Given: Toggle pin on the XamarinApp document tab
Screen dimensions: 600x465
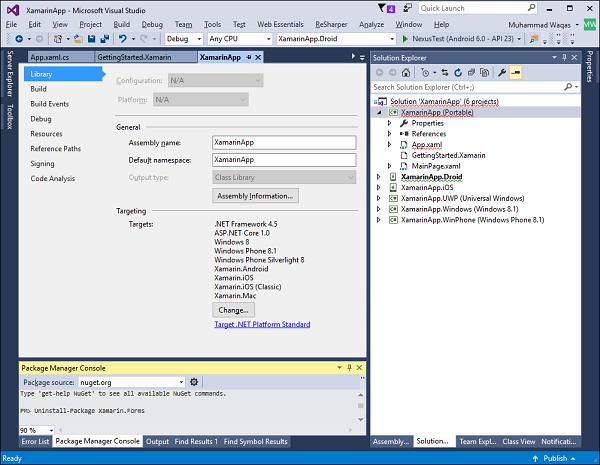Looking at the screenshot, I should point(249,57).
